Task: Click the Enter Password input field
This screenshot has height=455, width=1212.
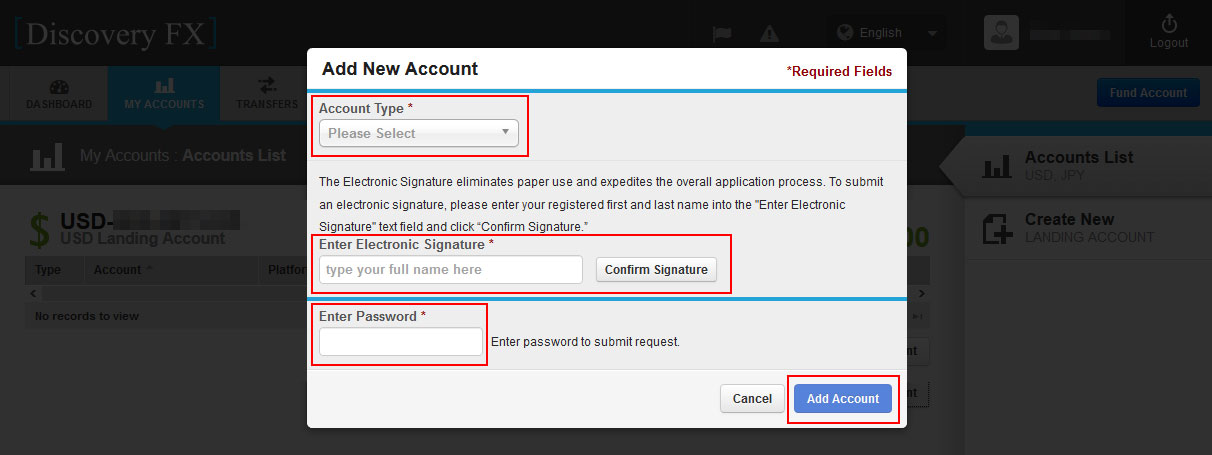Action: 401,342
